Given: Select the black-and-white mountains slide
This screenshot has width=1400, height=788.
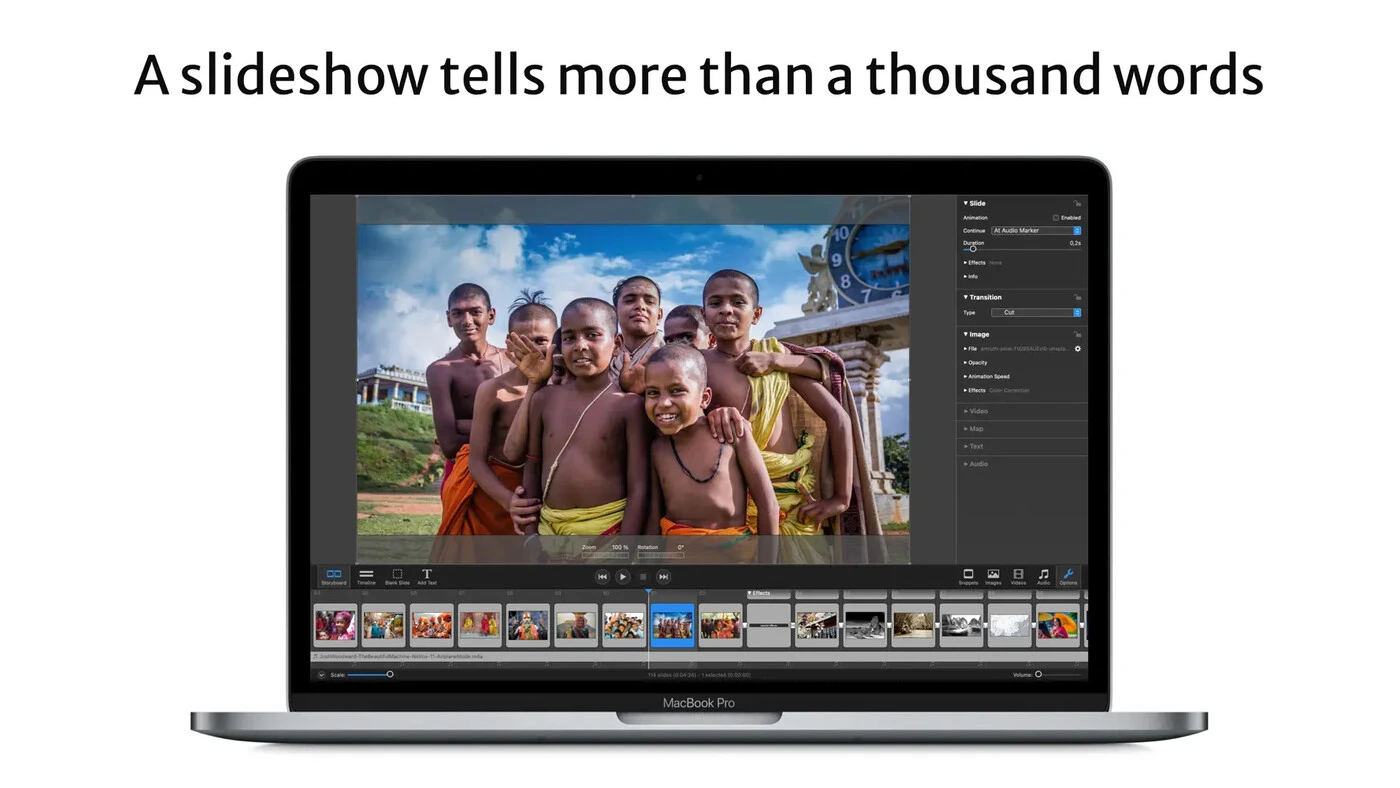Looking at the screenshot, I should click(961, 625).
